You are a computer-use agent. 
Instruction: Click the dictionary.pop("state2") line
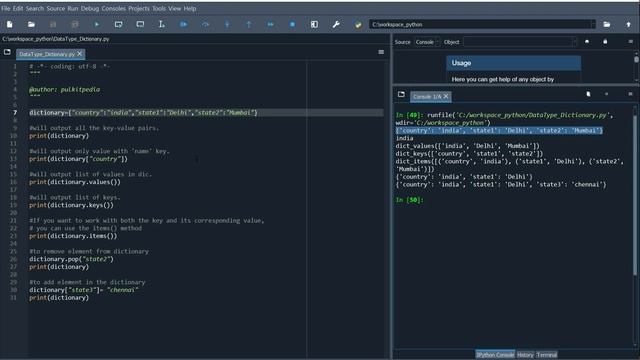pyautogui.click(x=71, y=259)
